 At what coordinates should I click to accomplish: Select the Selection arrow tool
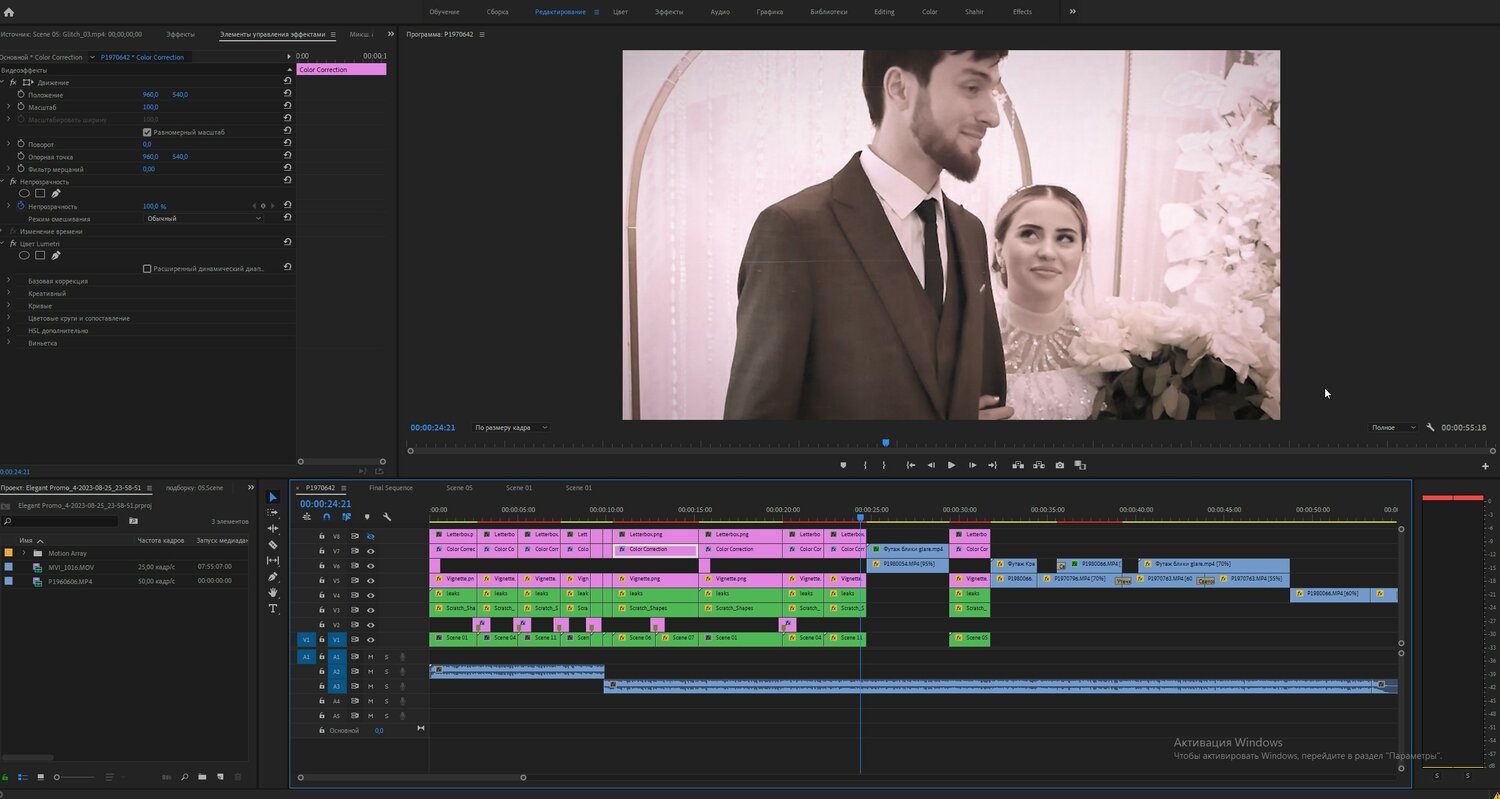coord(273,497)
